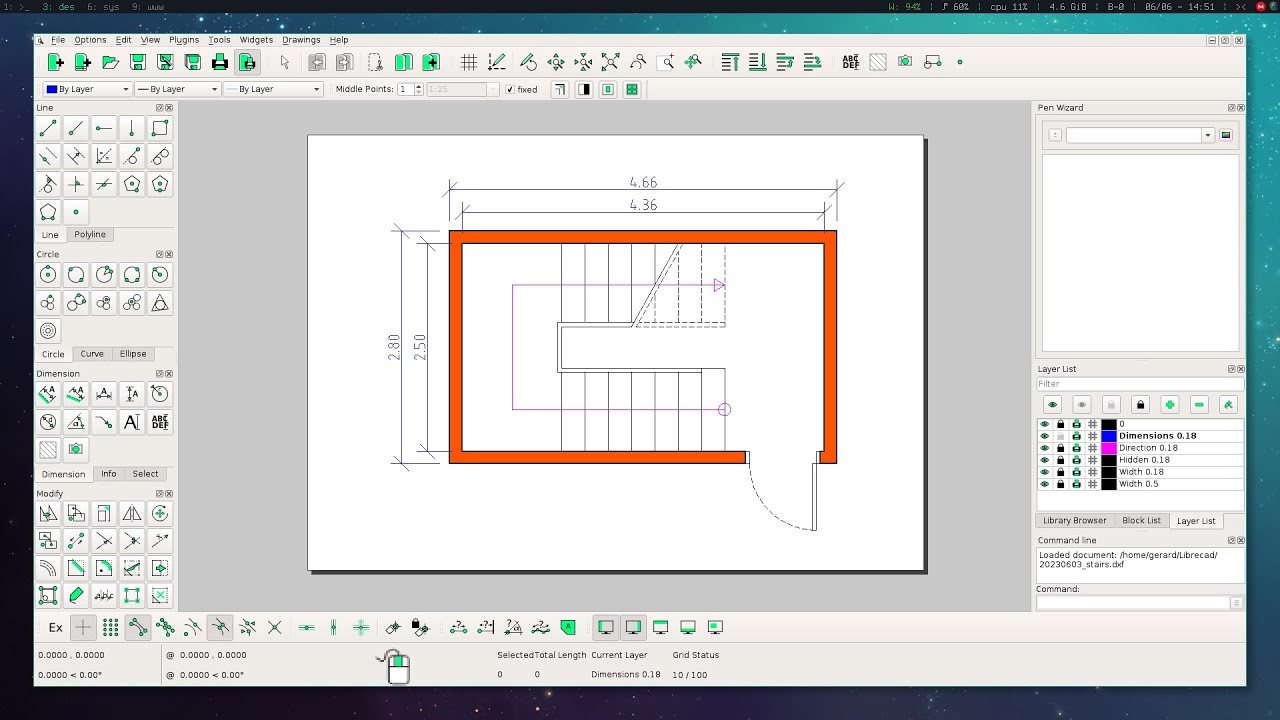
Task: Switch to the Block List tab
Action: 1141,521
